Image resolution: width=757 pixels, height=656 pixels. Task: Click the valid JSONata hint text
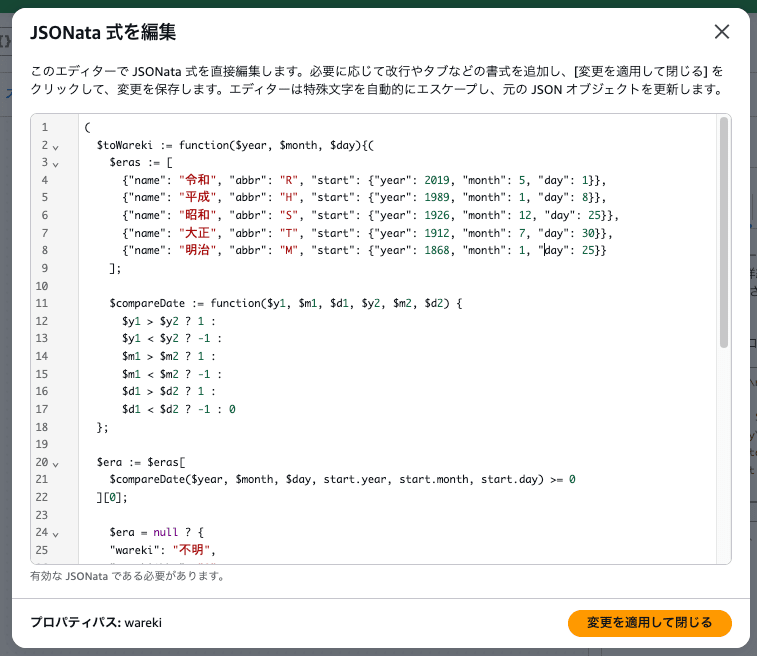point(128,576)
